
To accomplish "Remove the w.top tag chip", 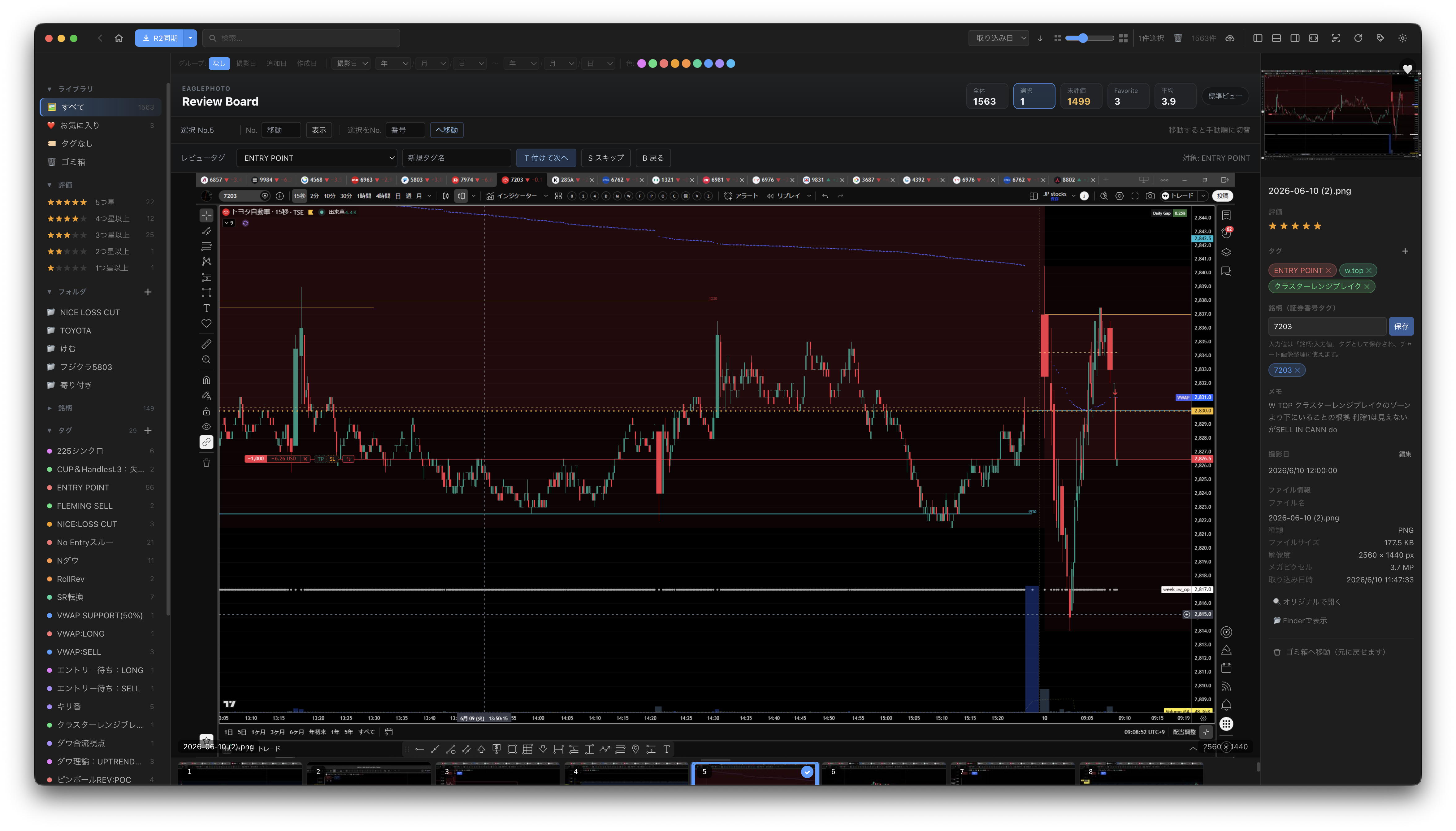I will coord(1369,271).
